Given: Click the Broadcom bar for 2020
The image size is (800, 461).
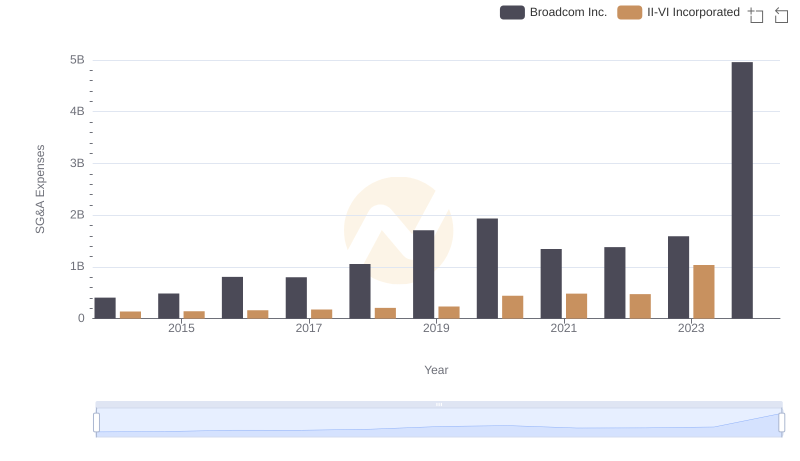Looking at the screenshot, I should (487, 268).
